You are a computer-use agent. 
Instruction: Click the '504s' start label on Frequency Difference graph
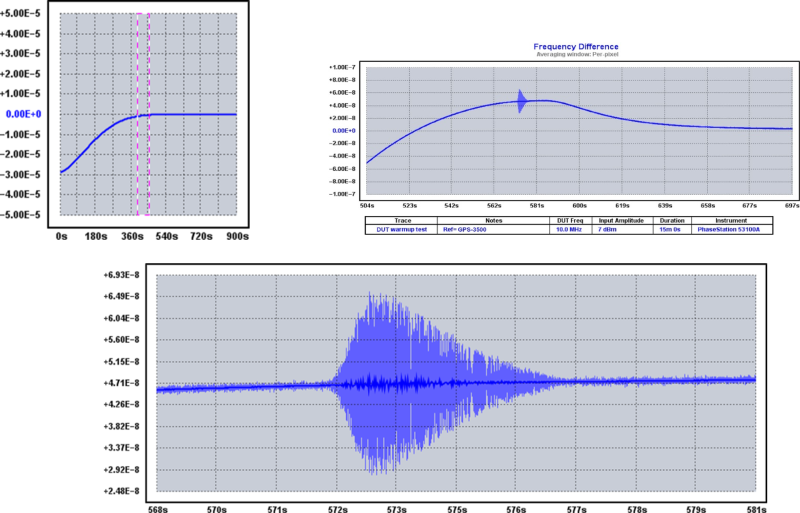coord(367,206)
